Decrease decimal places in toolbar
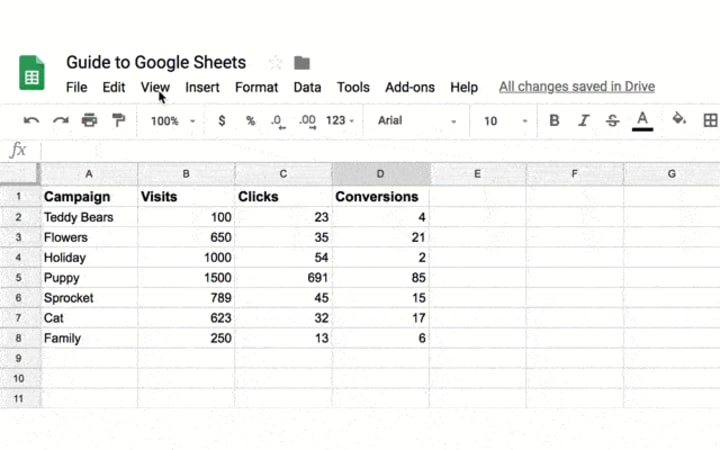 [x=278, y=121]
